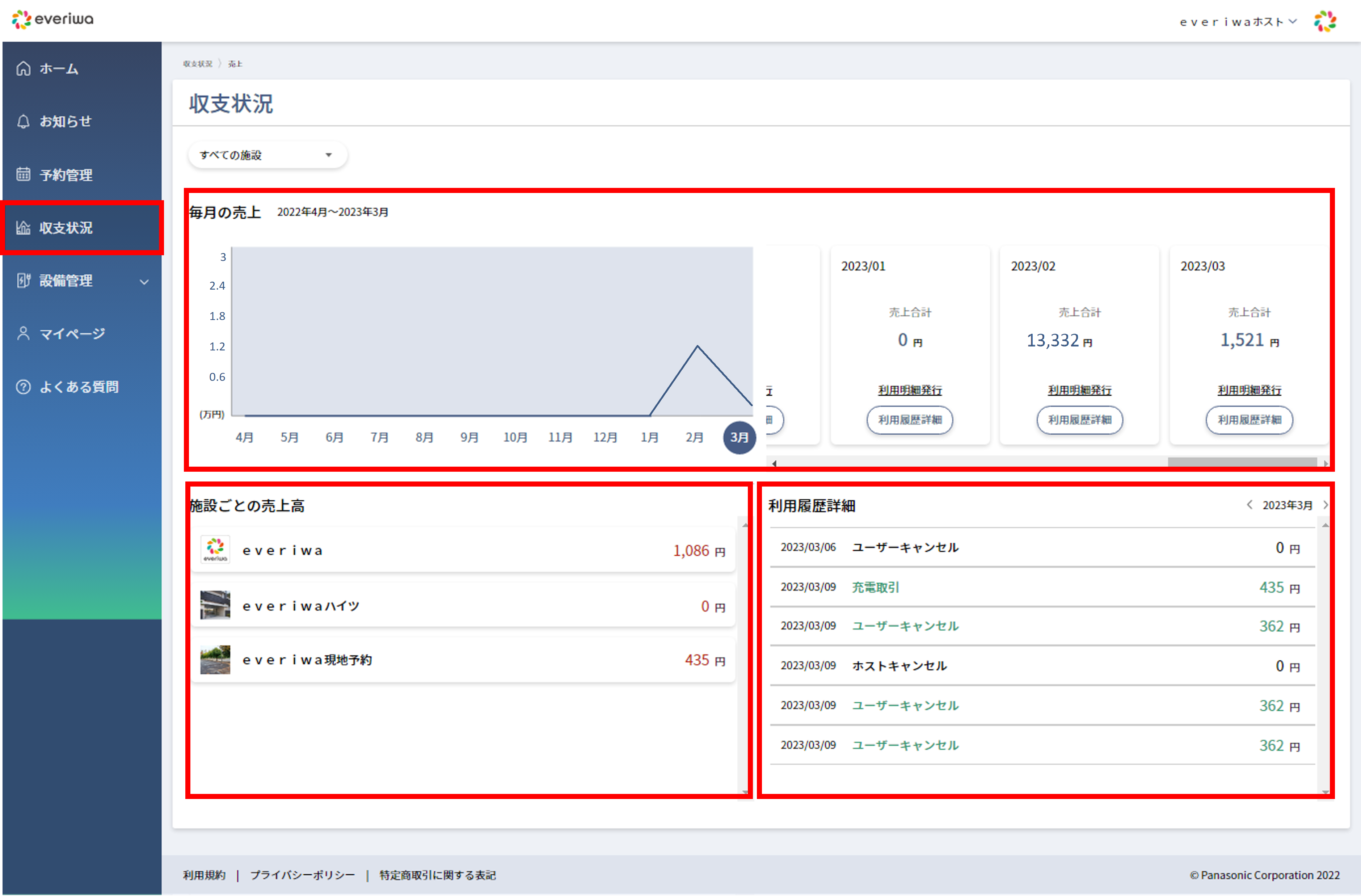Click the everiwa facility logo thumbnail

coord(215,550)
